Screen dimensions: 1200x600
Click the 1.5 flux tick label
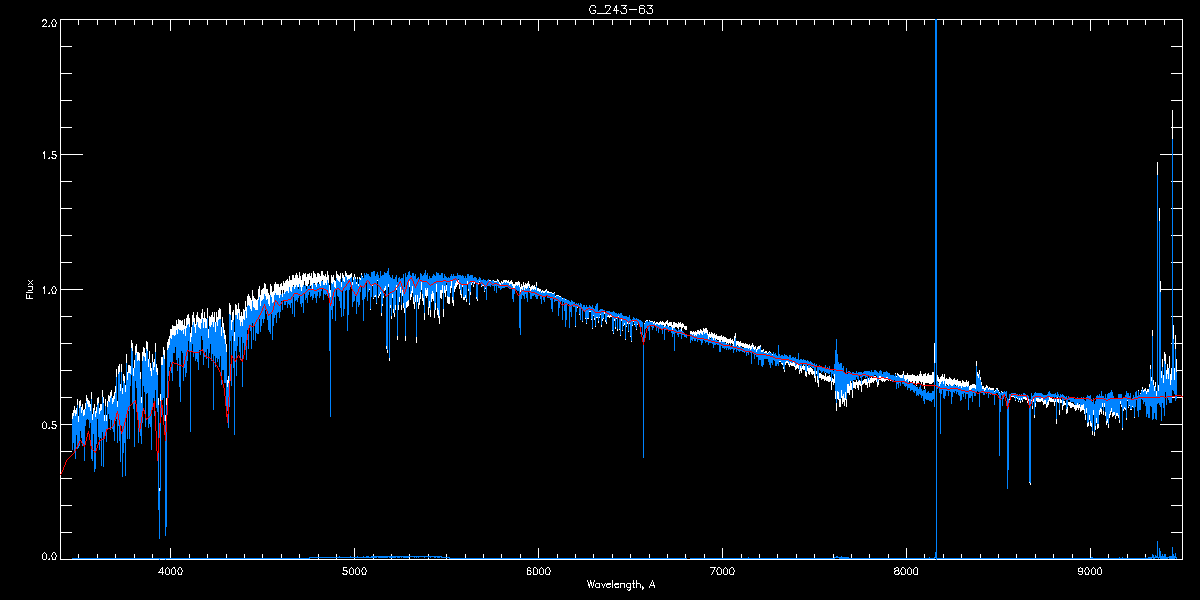pyautogui.click(x=47, y=156)
